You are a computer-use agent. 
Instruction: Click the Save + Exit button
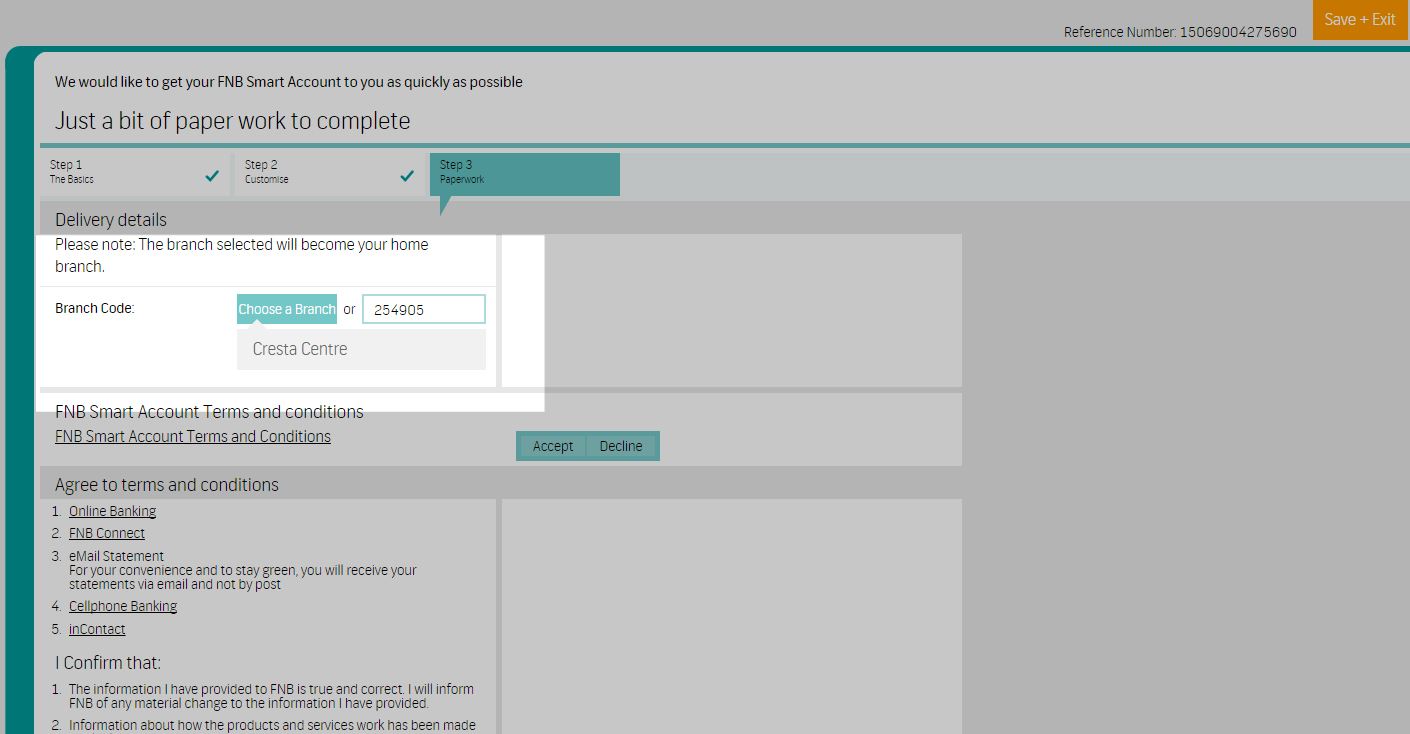click(x=1360, y=20)
